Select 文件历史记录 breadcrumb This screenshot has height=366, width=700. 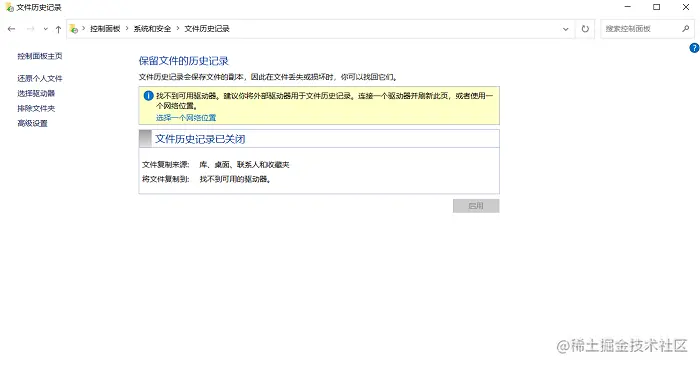(207, 29)
